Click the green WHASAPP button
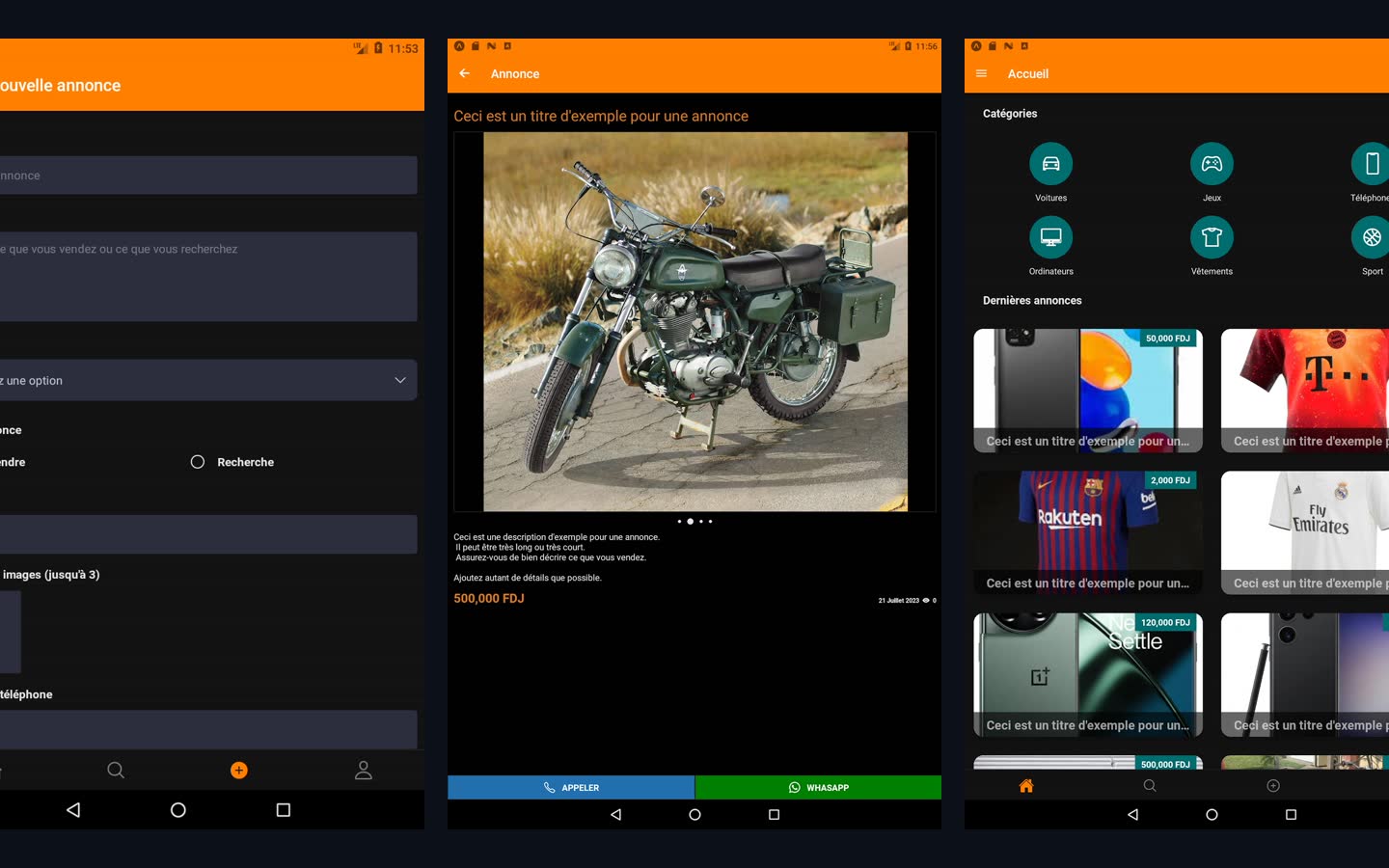The height and width of the screenshot is (868, 1389). click(x=818, y=788)
